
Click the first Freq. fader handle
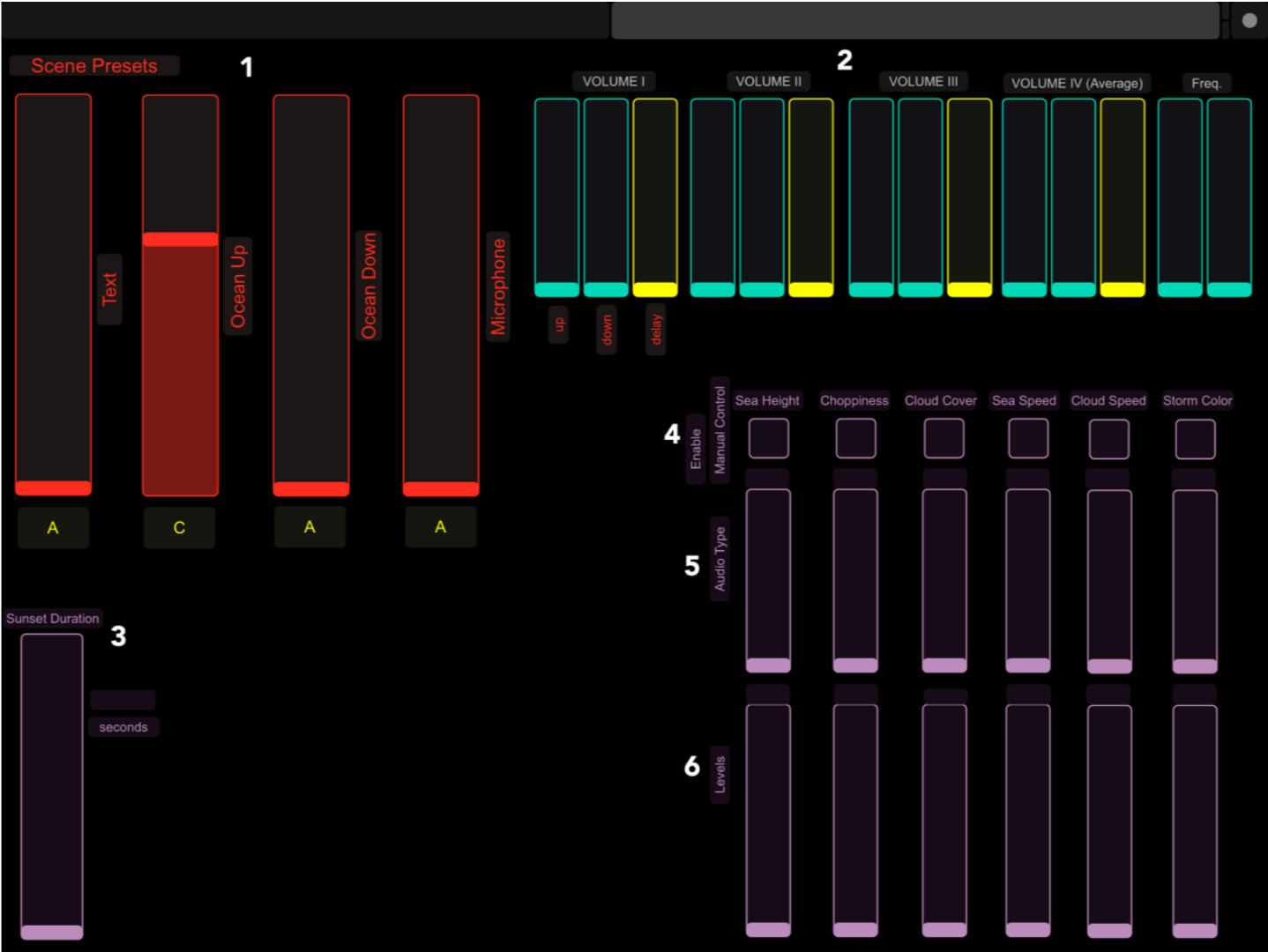[x=1180, y=289]
